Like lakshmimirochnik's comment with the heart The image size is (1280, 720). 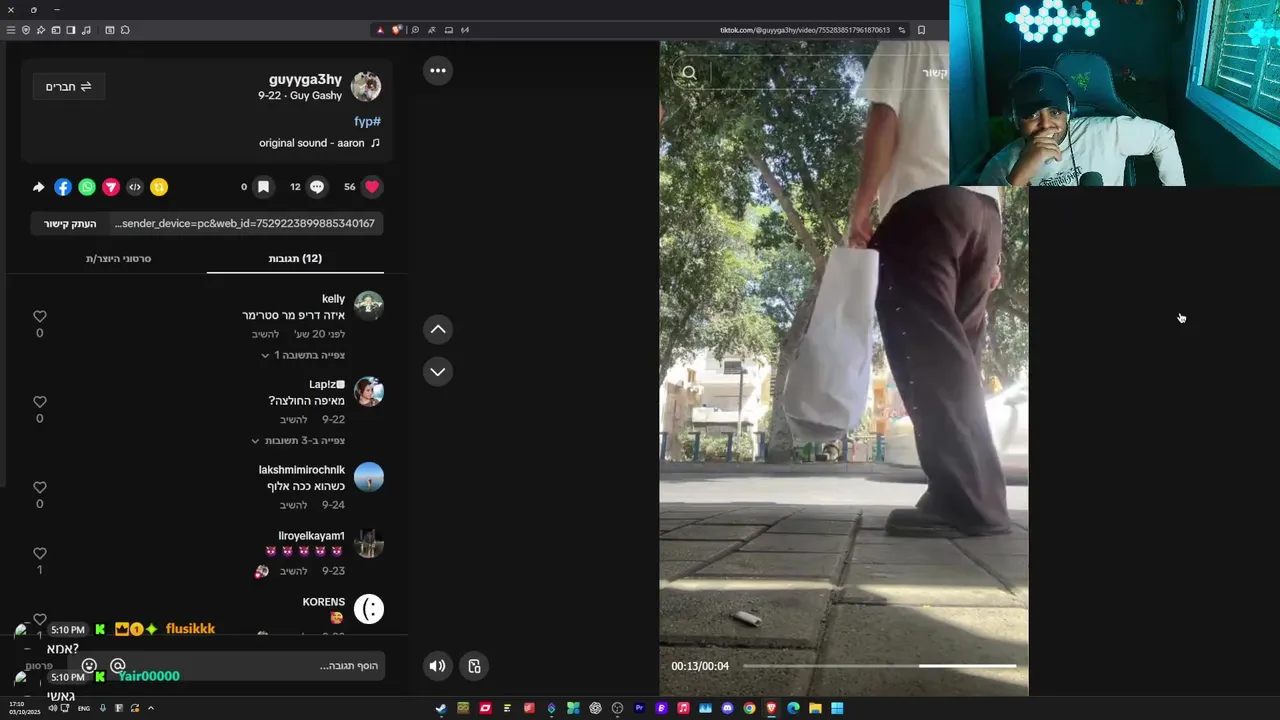[40, 487]
